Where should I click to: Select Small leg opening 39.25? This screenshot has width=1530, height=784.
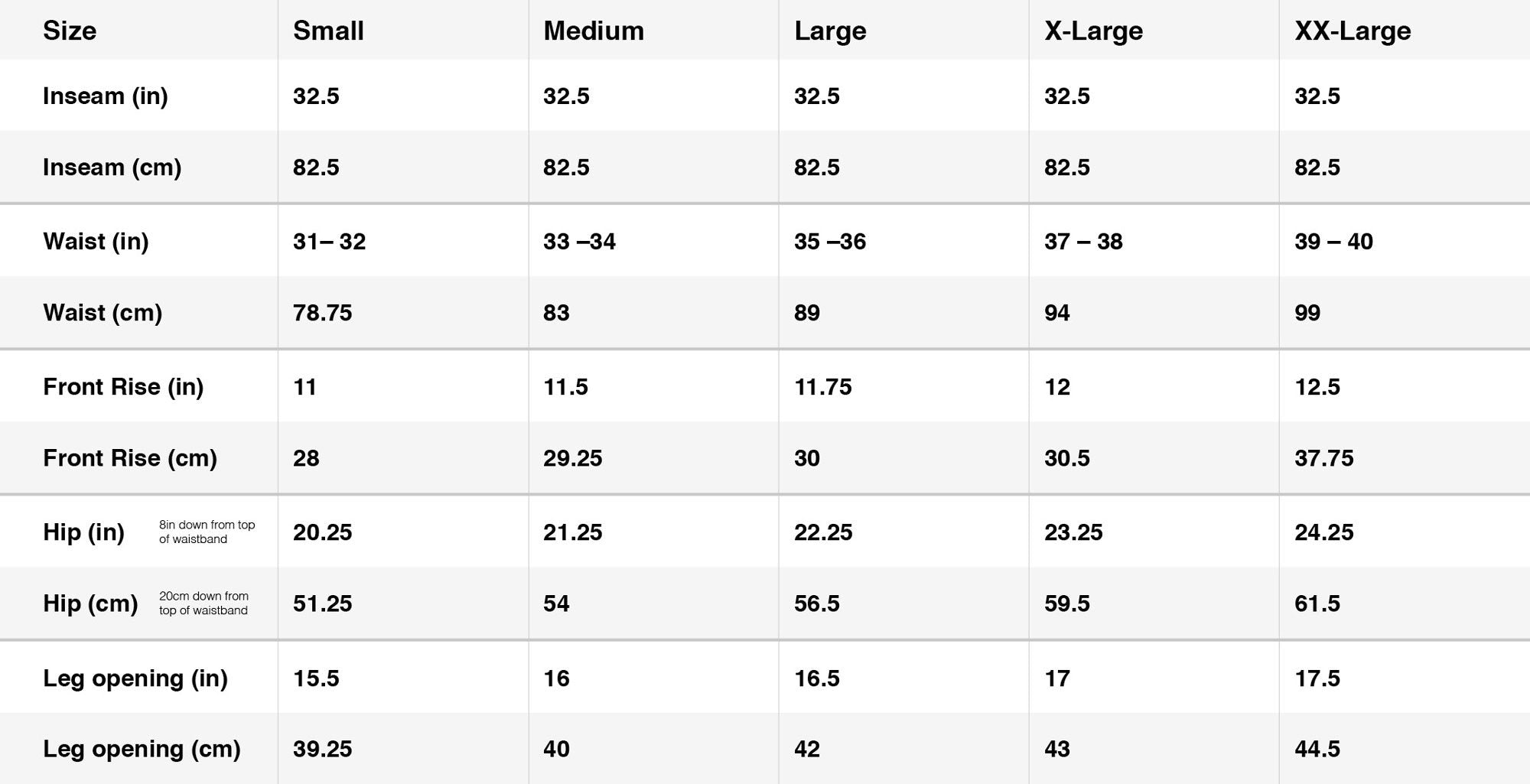tap(323, 749)
